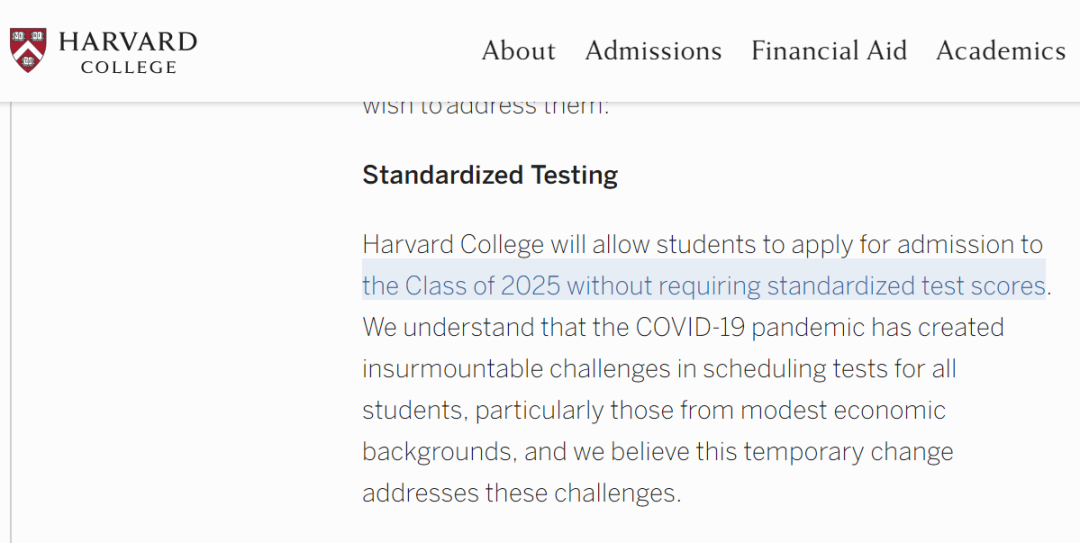Click the words 'insurmountable challenges'
The height and width of the screenshot is (543, 1080).
coord(516,369)
